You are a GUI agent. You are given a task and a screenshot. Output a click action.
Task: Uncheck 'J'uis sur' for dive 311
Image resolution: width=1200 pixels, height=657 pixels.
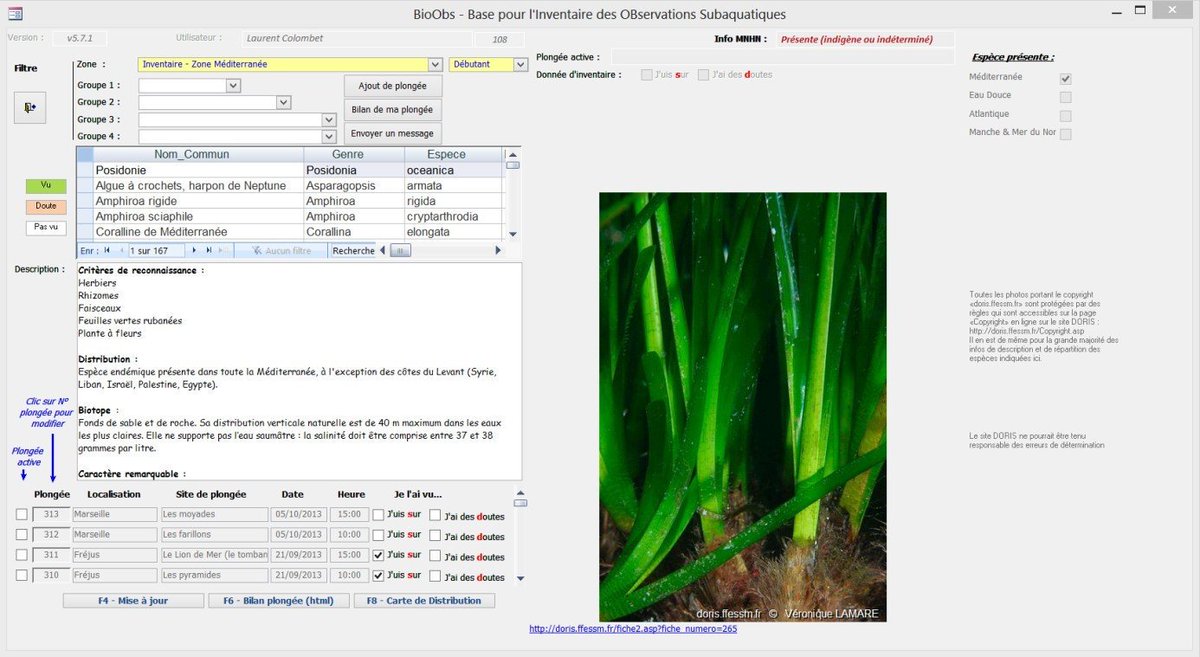click(x=378, y=555)
